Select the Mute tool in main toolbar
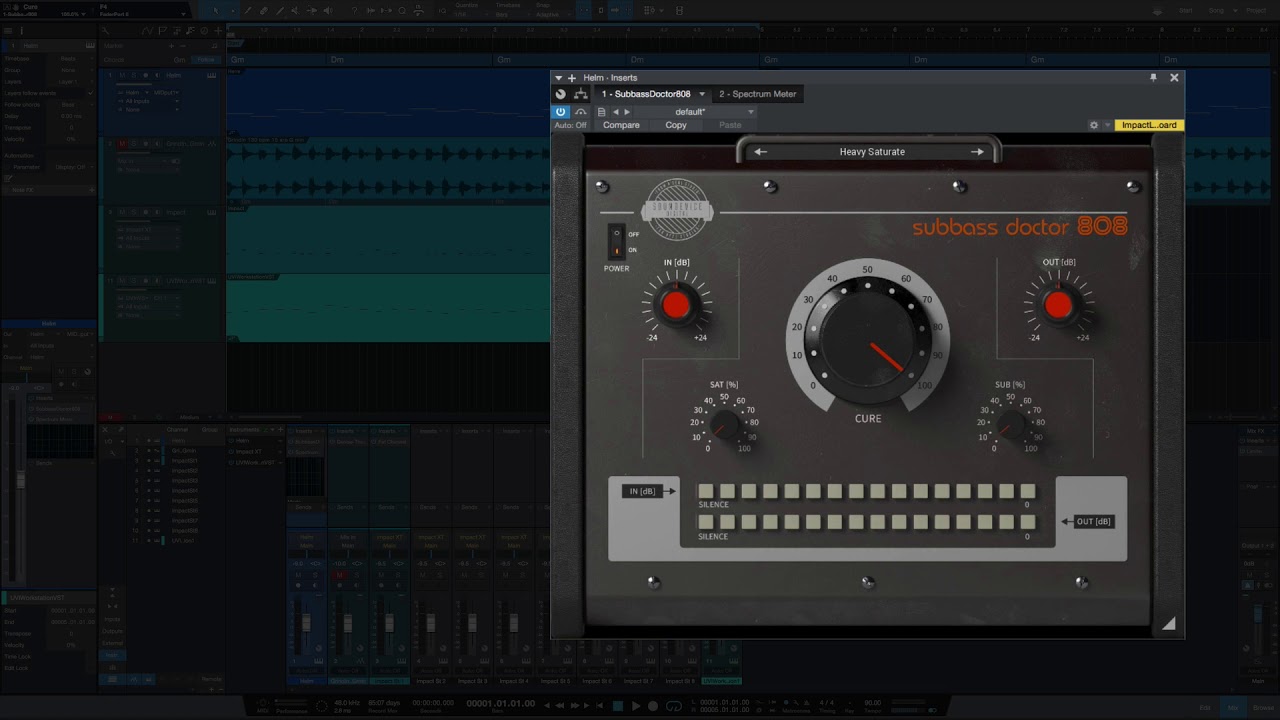1280x720 pixels. tap(295, 10)
